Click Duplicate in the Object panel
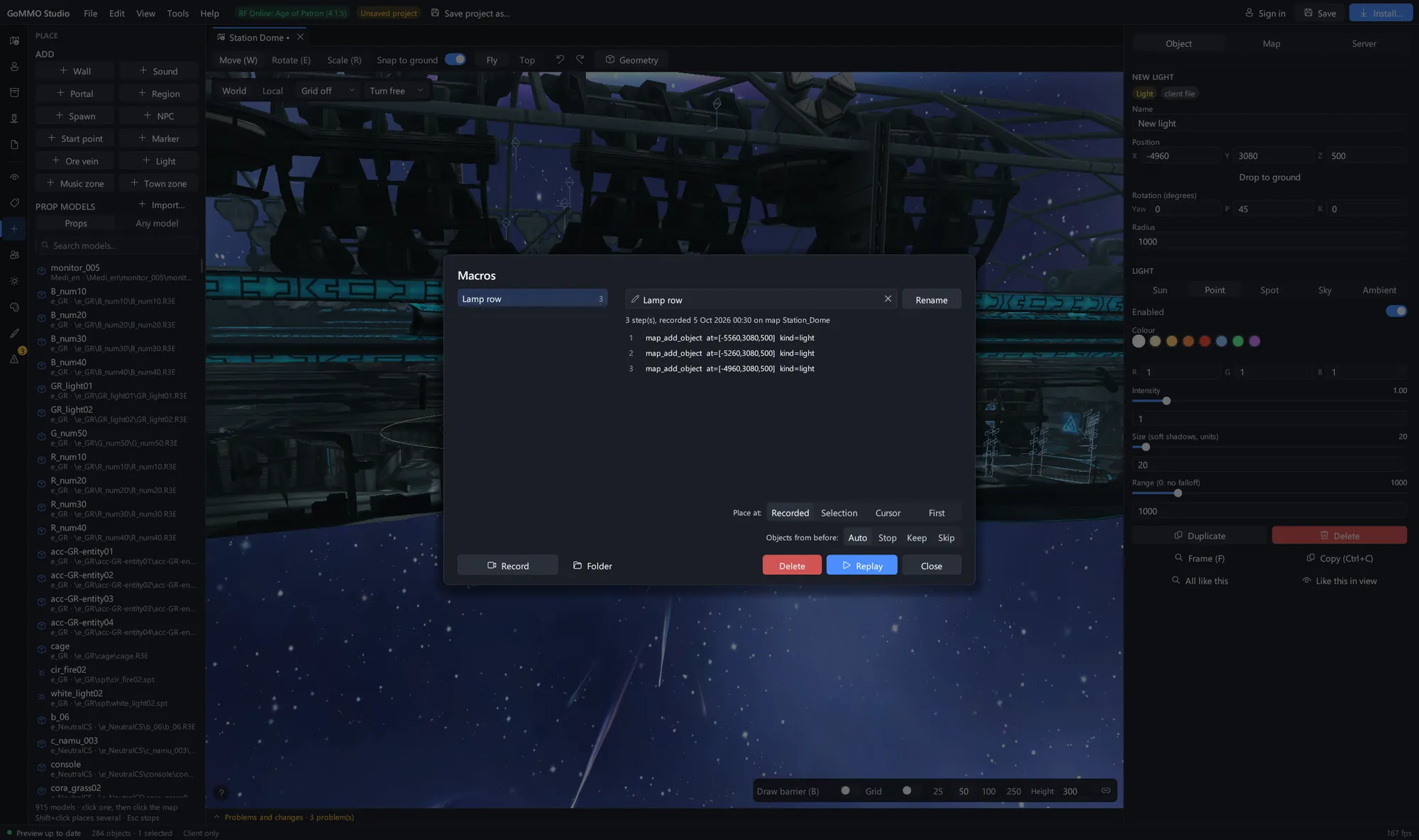1419x840 pixels. 1199,536
